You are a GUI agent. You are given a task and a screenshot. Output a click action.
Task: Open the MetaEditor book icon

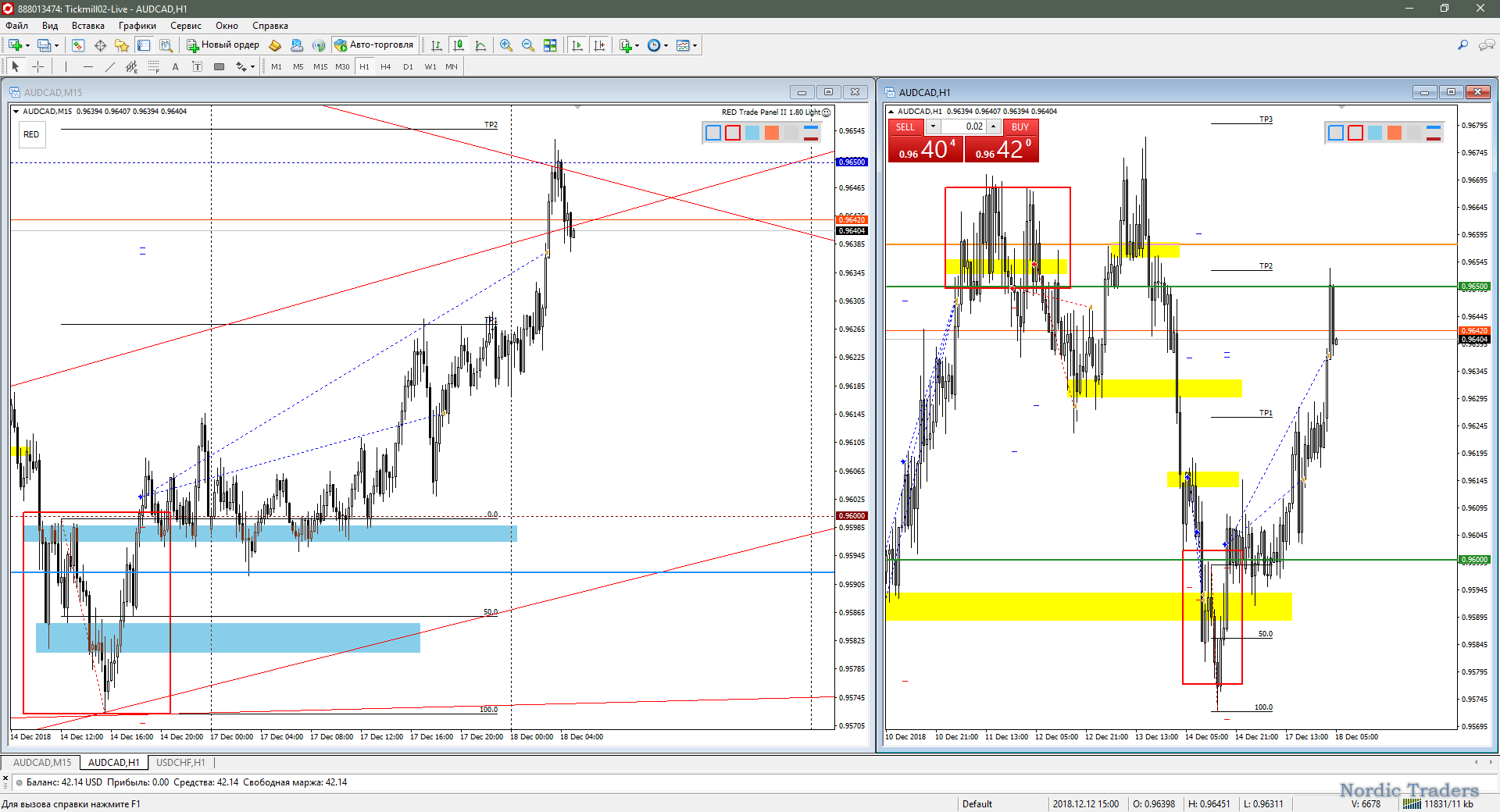275,45
